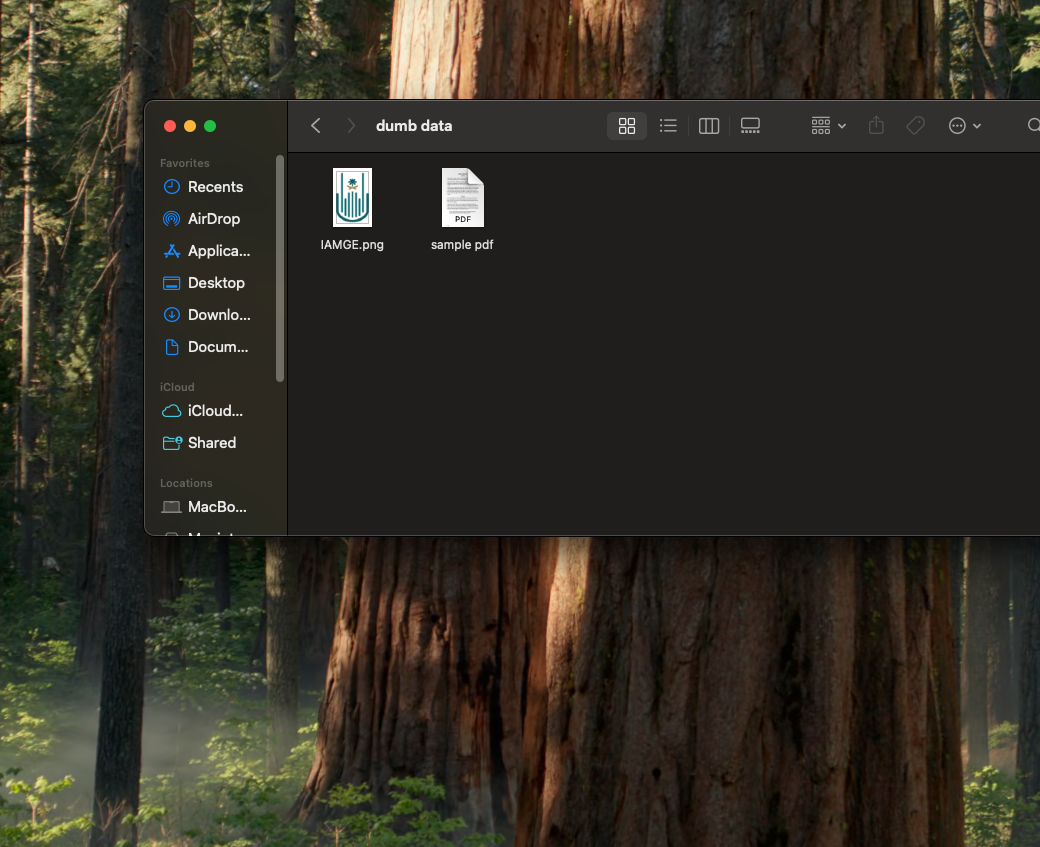Go forward with the right chevron
The width and height of the screenshot is (1040, 847).
click(x=351, y=126)
